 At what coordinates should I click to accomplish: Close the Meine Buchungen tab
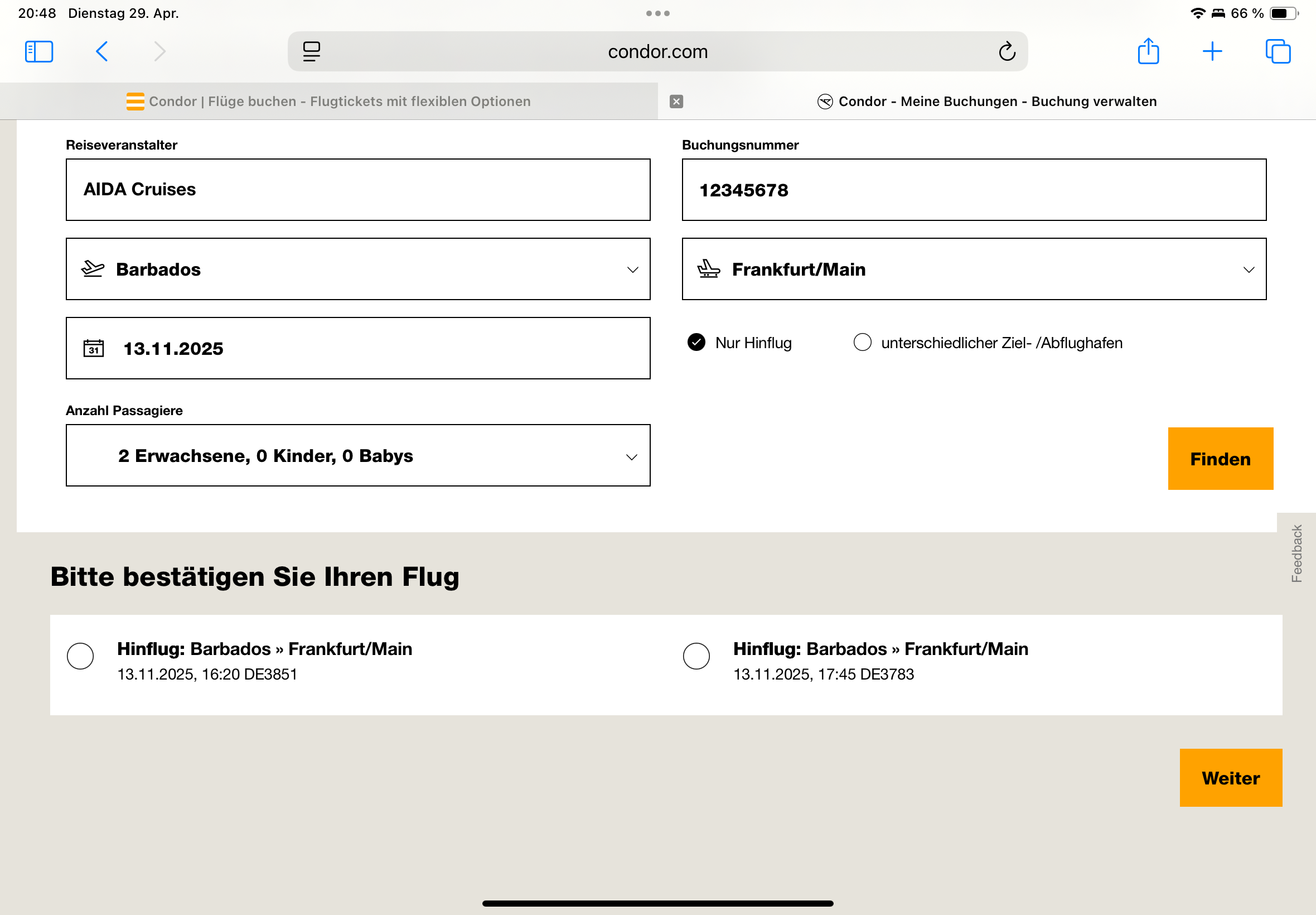(676, 102)
